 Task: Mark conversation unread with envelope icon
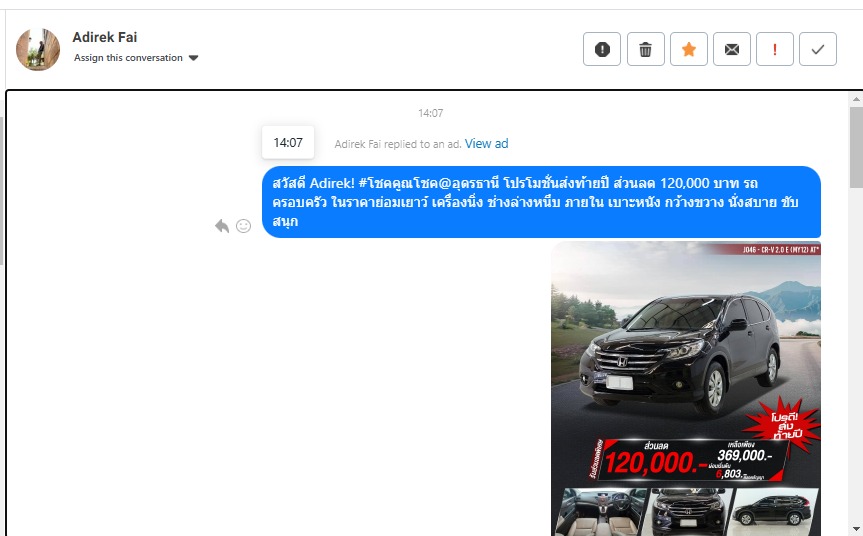731,50
